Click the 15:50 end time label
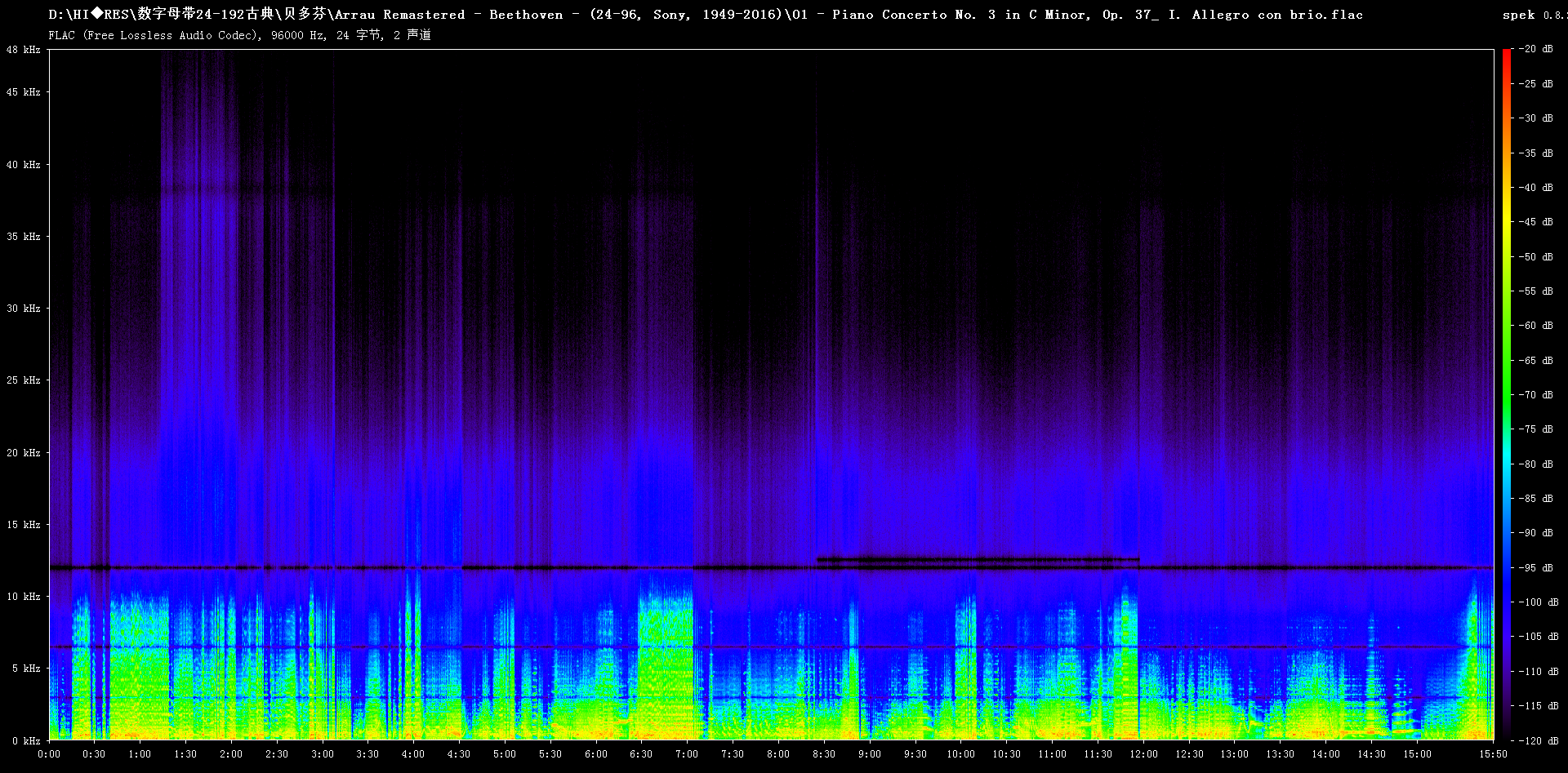Screen dimensions: 1568x773 [1492, 753]
